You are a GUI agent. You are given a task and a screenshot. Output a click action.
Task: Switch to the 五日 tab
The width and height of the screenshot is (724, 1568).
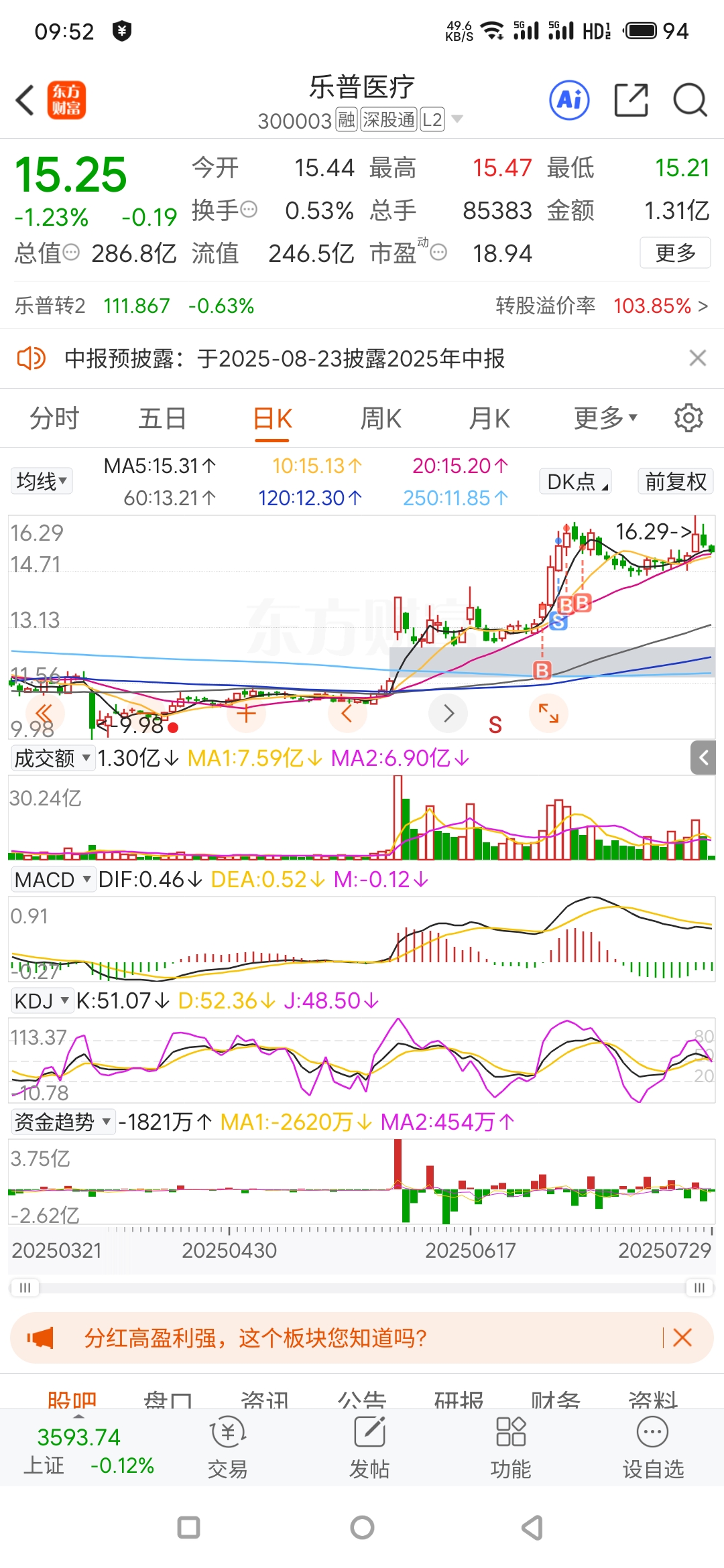(162, 418)
